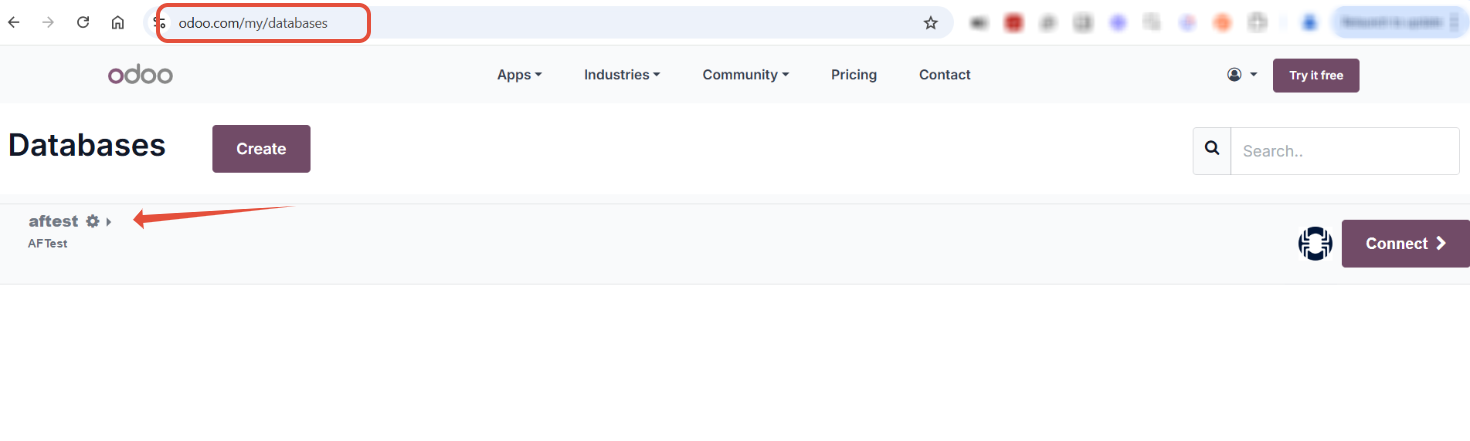Open the Contact page
This screenshot has height=441, width=1470.
pyautogui.click(x=945, y=75)
